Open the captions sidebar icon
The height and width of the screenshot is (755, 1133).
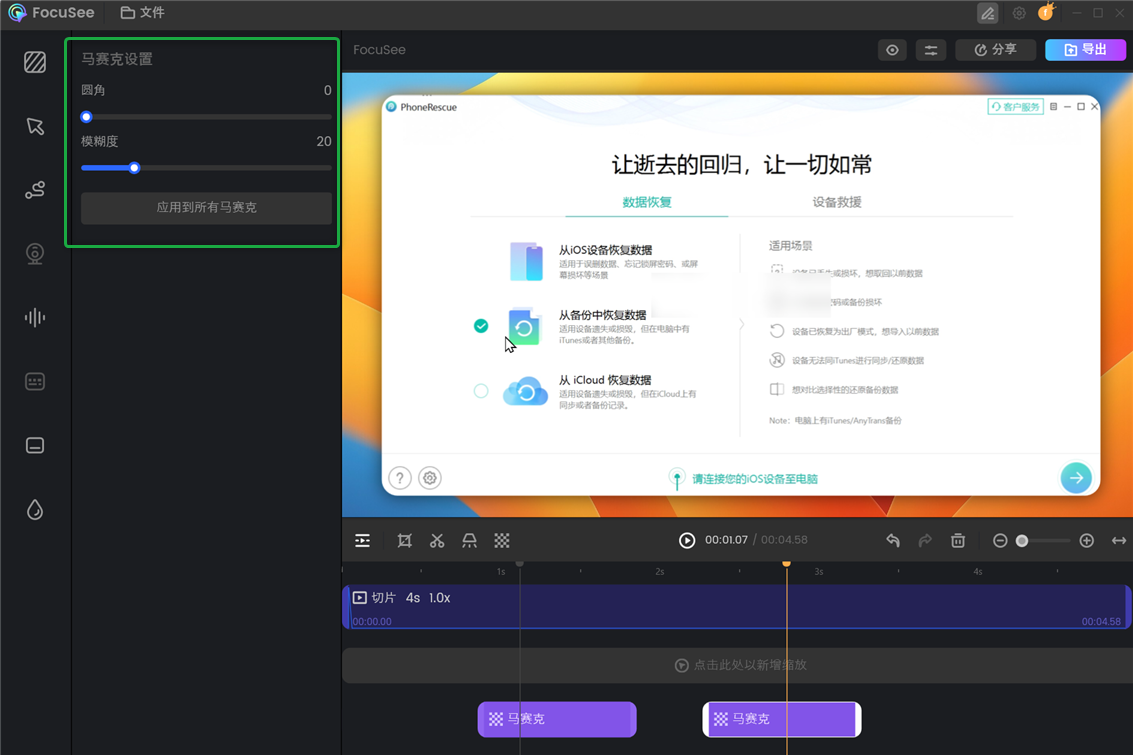35,381
